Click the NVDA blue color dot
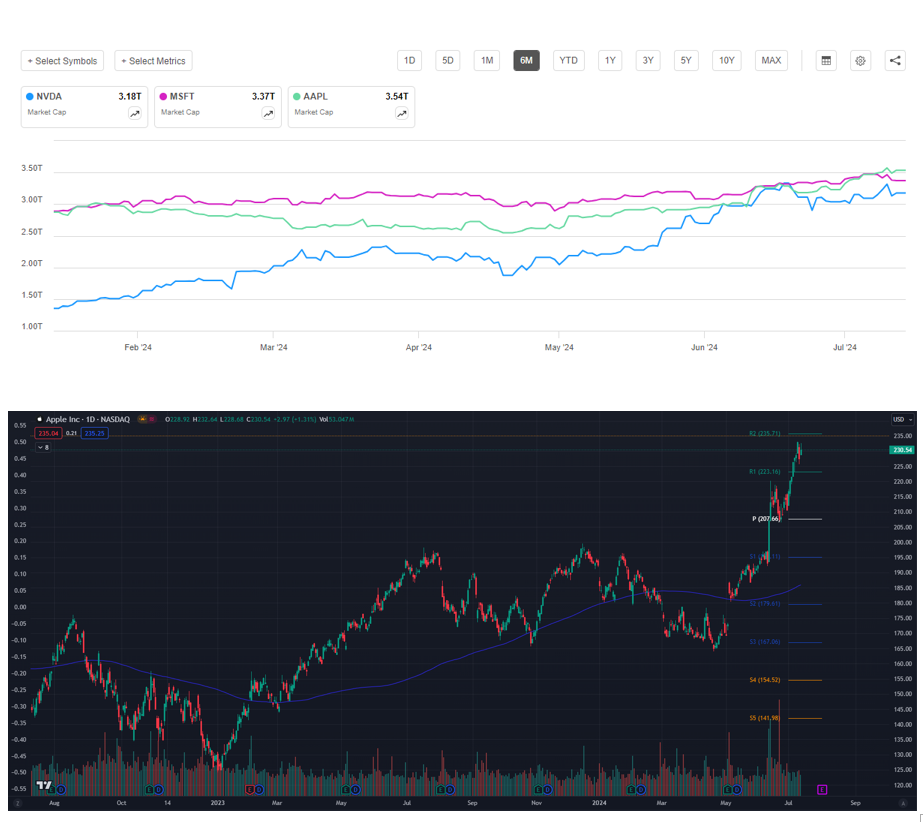 (x=29, y=97)
